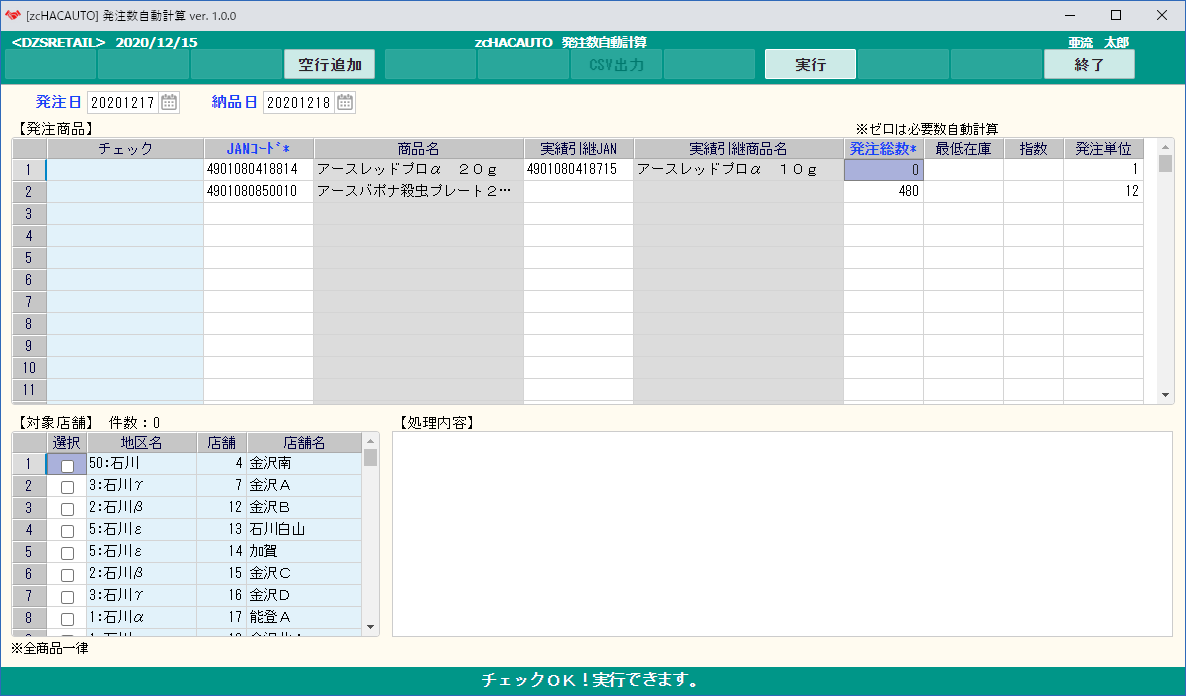Select the 発注単位 column header
The image size is (1186, 696).
click(1104, 149)
